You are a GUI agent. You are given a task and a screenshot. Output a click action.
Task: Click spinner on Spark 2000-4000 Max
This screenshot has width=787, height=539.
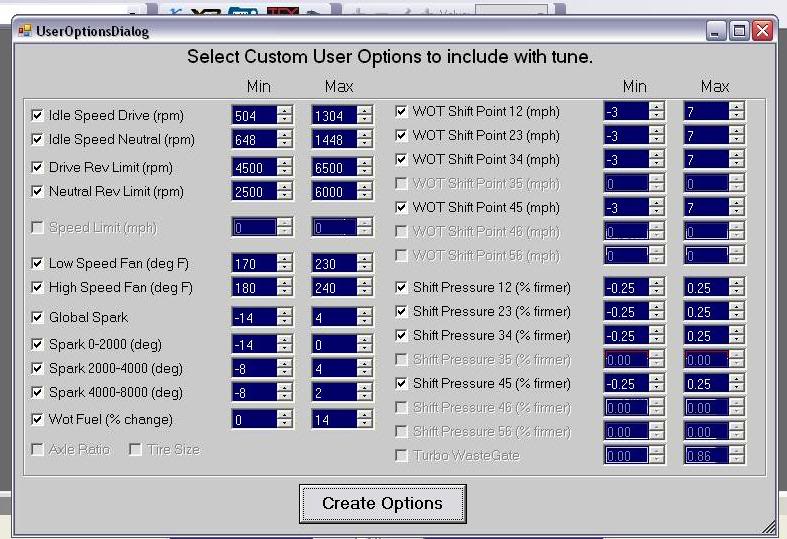(365, 369)
